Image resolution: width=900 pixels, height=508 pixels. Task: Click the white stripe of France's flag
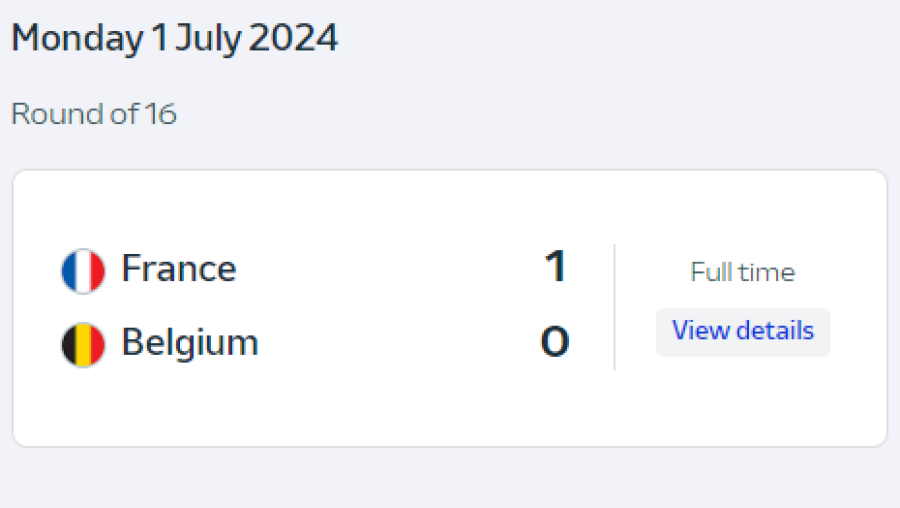(83, 270)
